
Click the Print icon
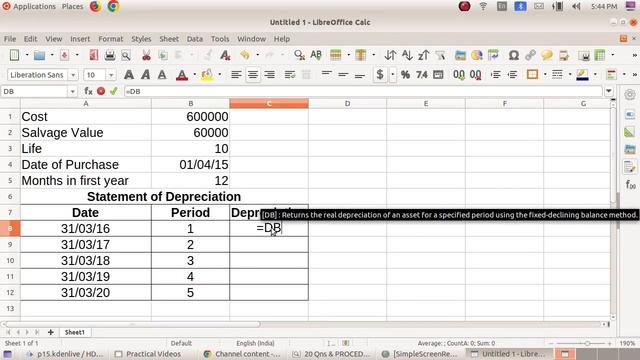(110, 55)
